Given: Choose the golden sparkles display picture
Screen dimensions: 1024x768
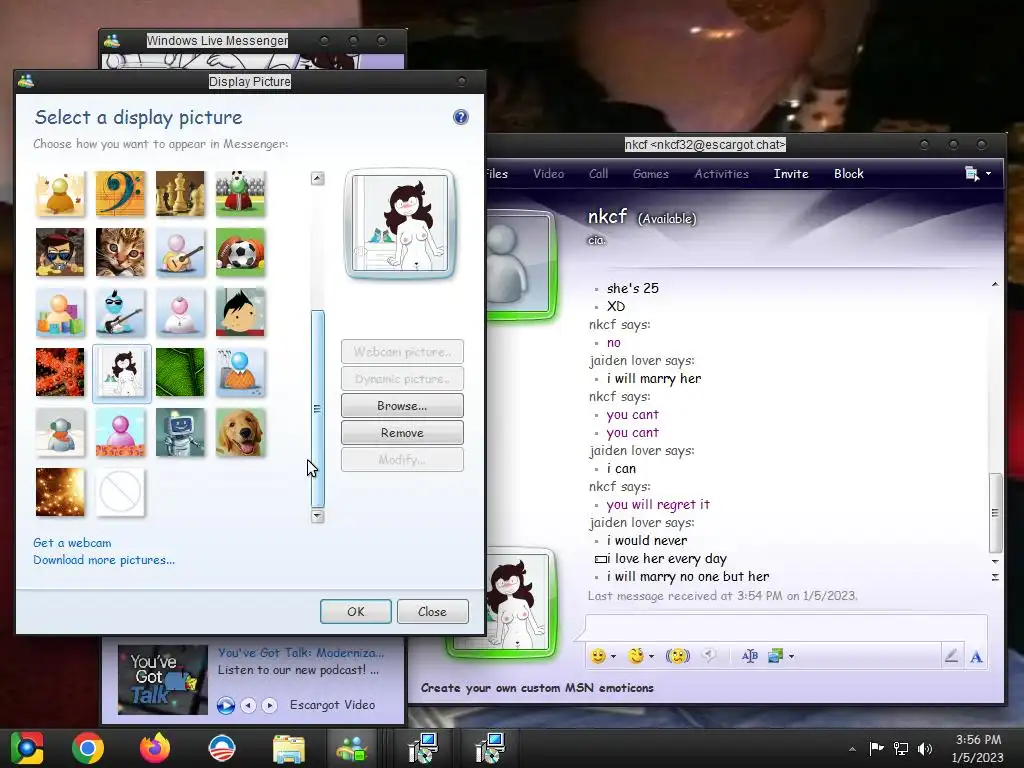Looking at the screenshot, I should (60, 492).
